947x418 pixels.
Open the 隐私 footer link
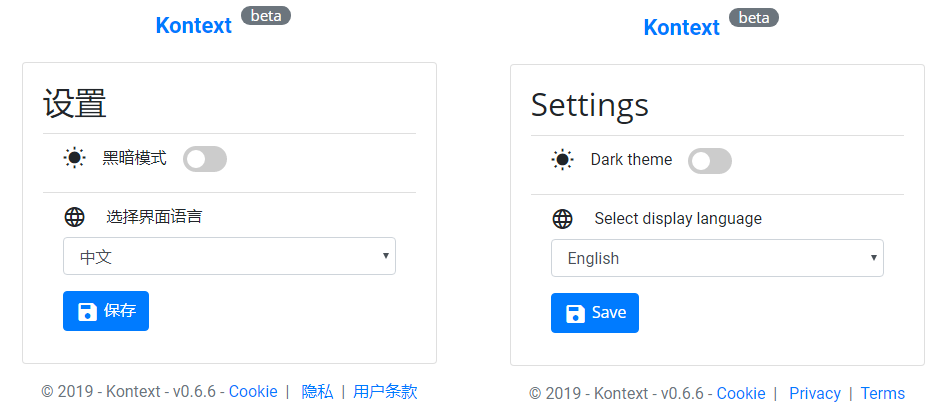[317, 391]
